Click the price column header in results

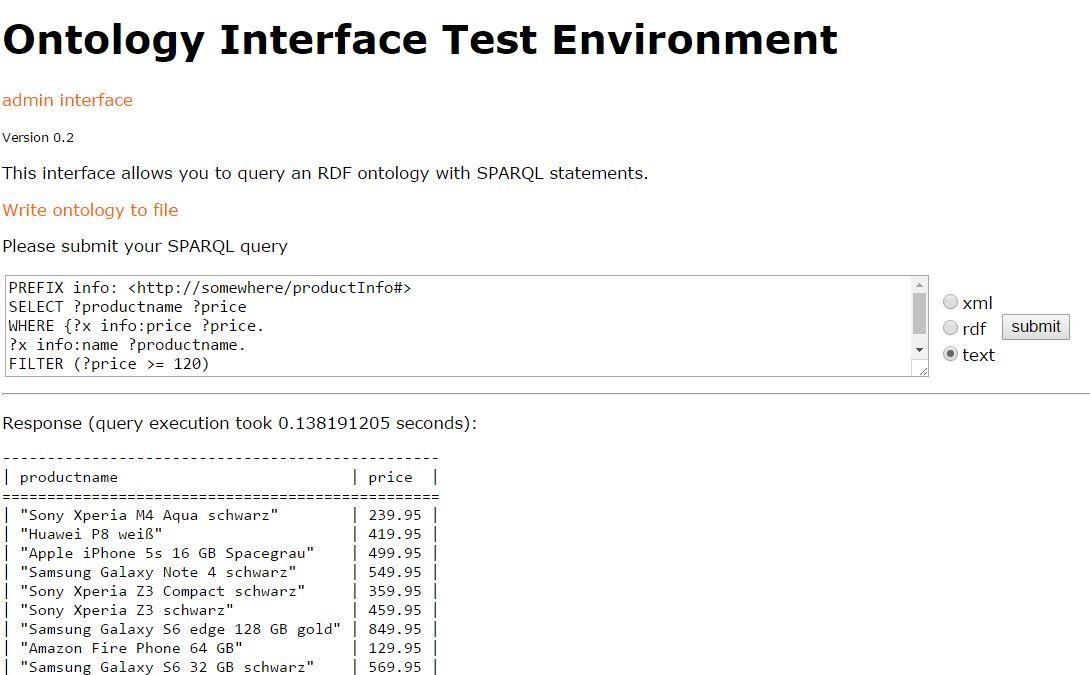coord(390,477)
